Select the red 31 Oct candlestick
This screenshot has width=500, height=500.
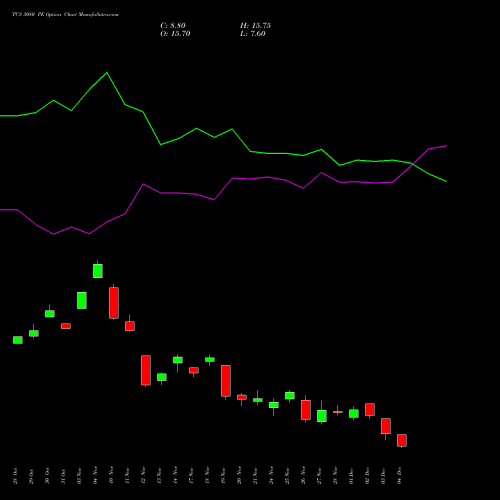coord(66,326)
